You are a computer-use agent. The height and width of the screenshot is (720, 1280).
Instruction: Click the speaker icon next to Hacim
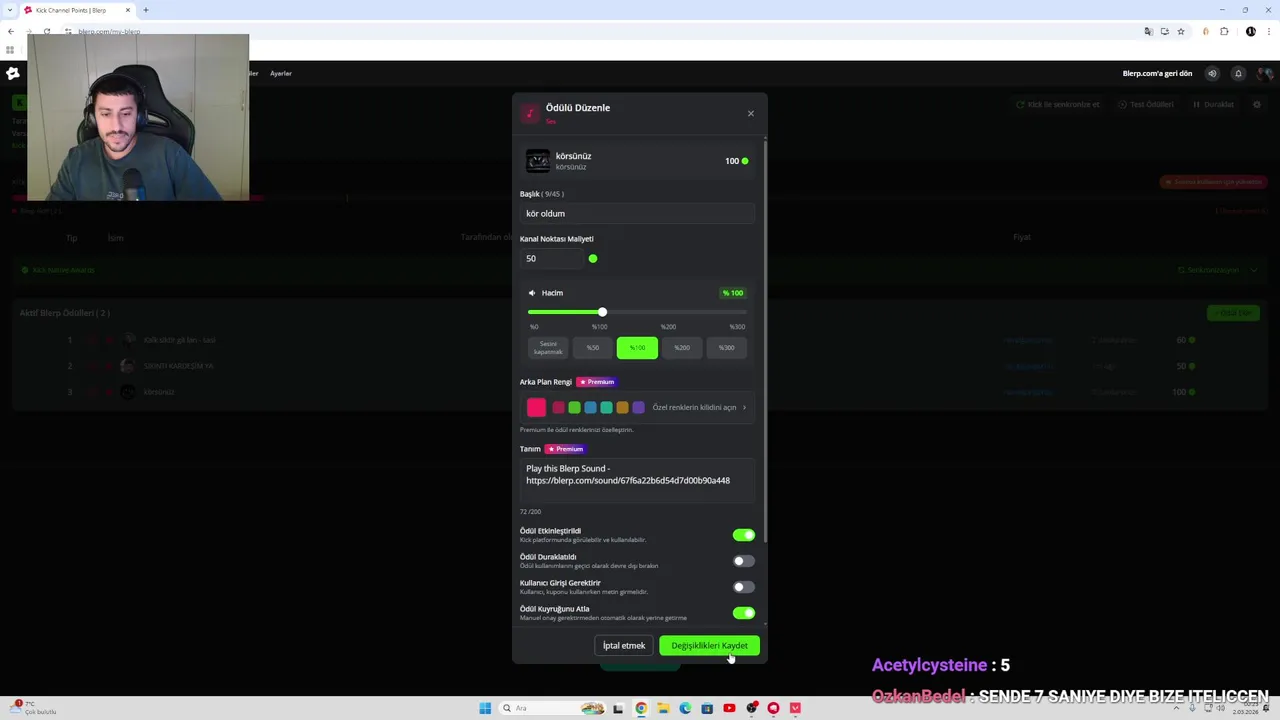point(532,293)
